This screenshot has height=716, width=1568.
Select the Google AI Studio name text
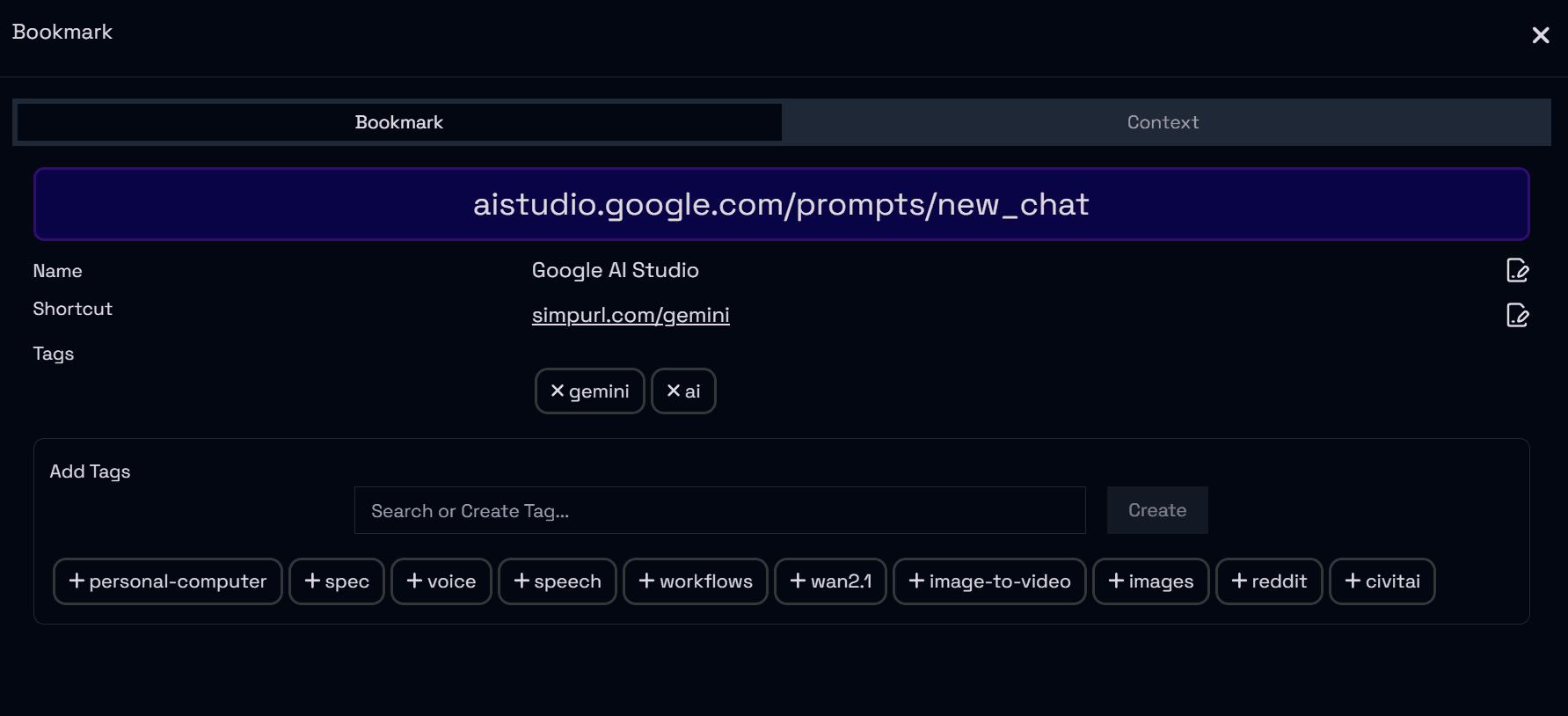coord(616,270)
